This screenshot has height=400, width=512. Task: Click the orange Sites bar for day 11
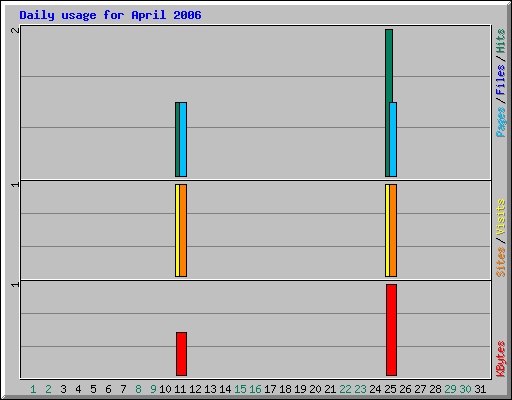[183, 230]
